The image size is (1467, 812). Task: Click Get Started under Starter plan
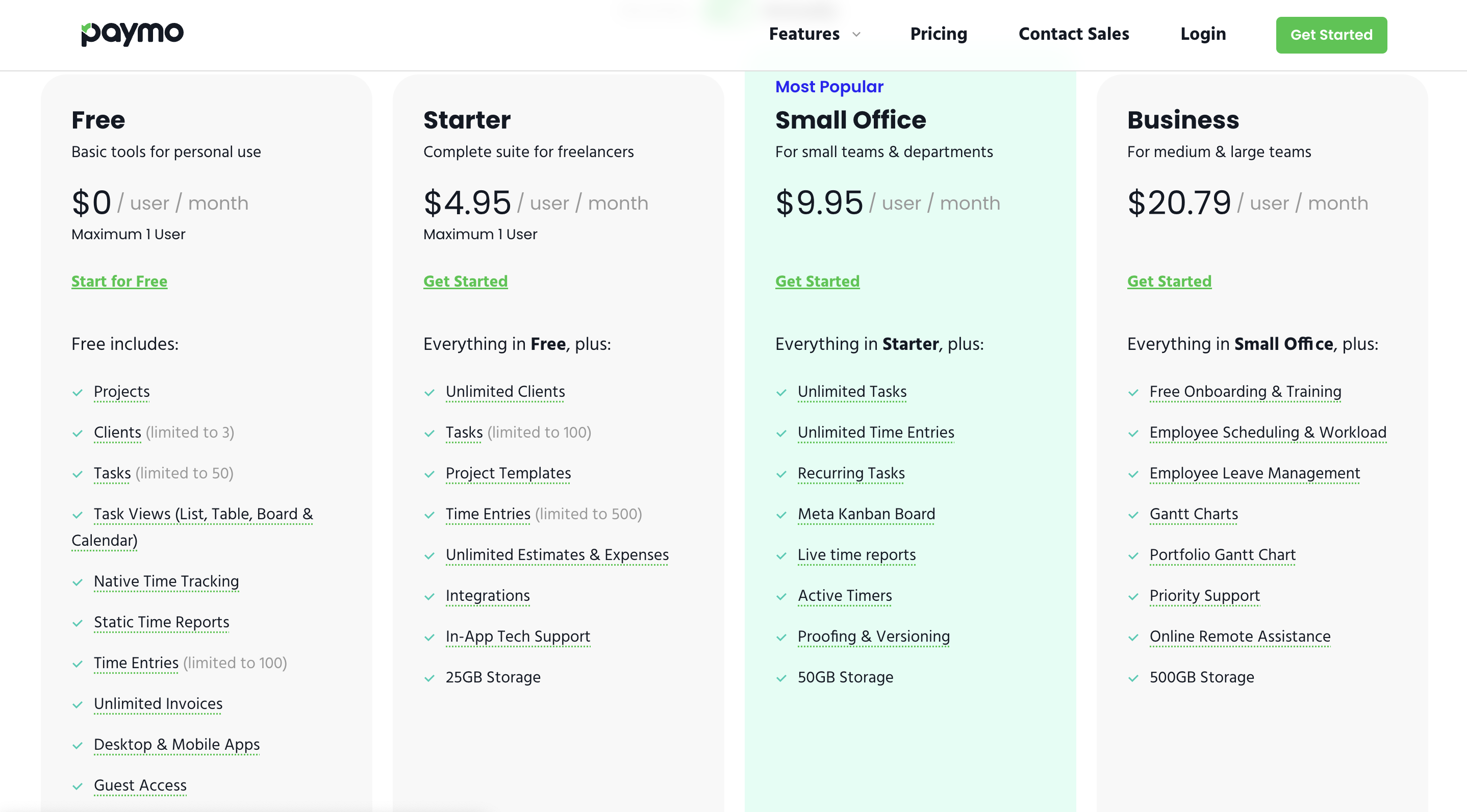click(x=465, y=282)
